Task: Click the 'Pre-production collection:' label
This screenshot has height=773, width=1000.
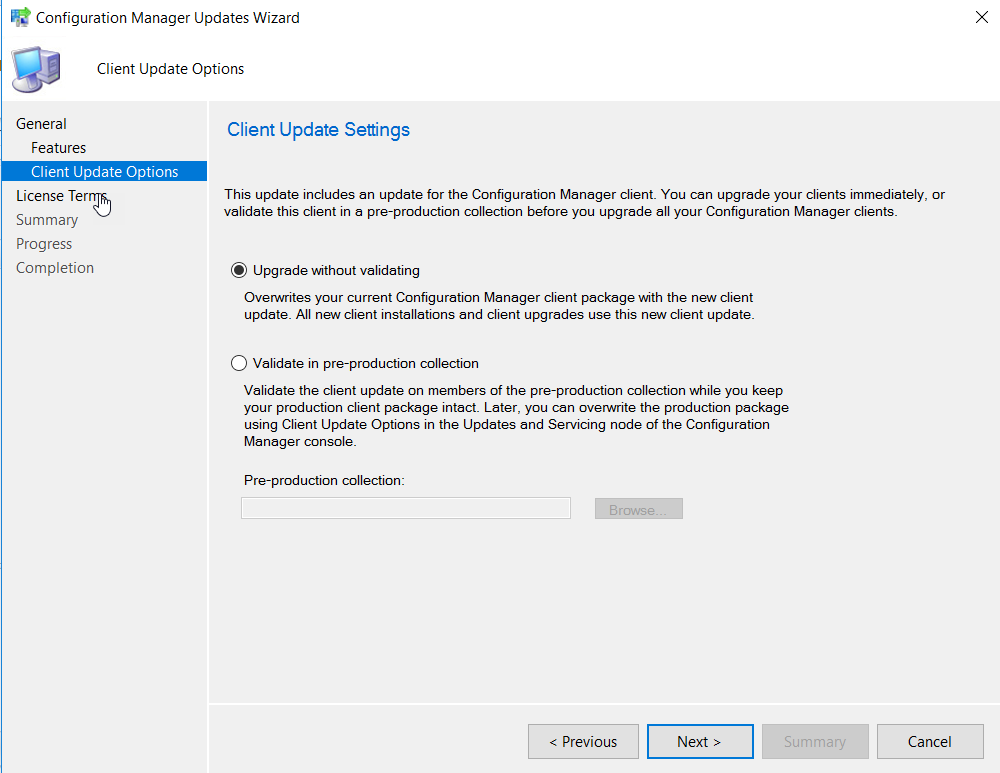Action: [324, 480]
